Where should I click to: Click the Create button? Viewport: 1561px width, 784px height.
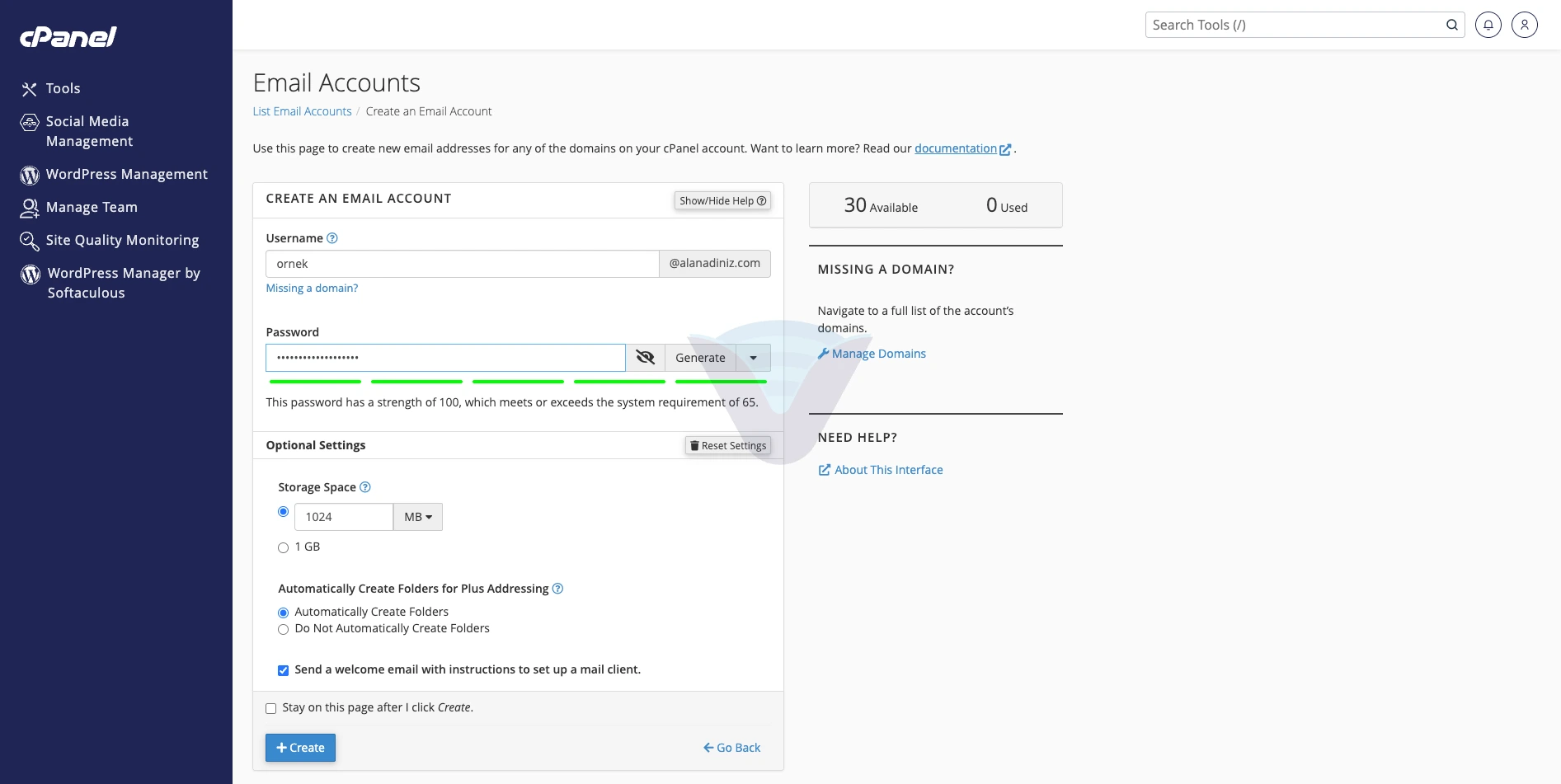click(300, 748)
